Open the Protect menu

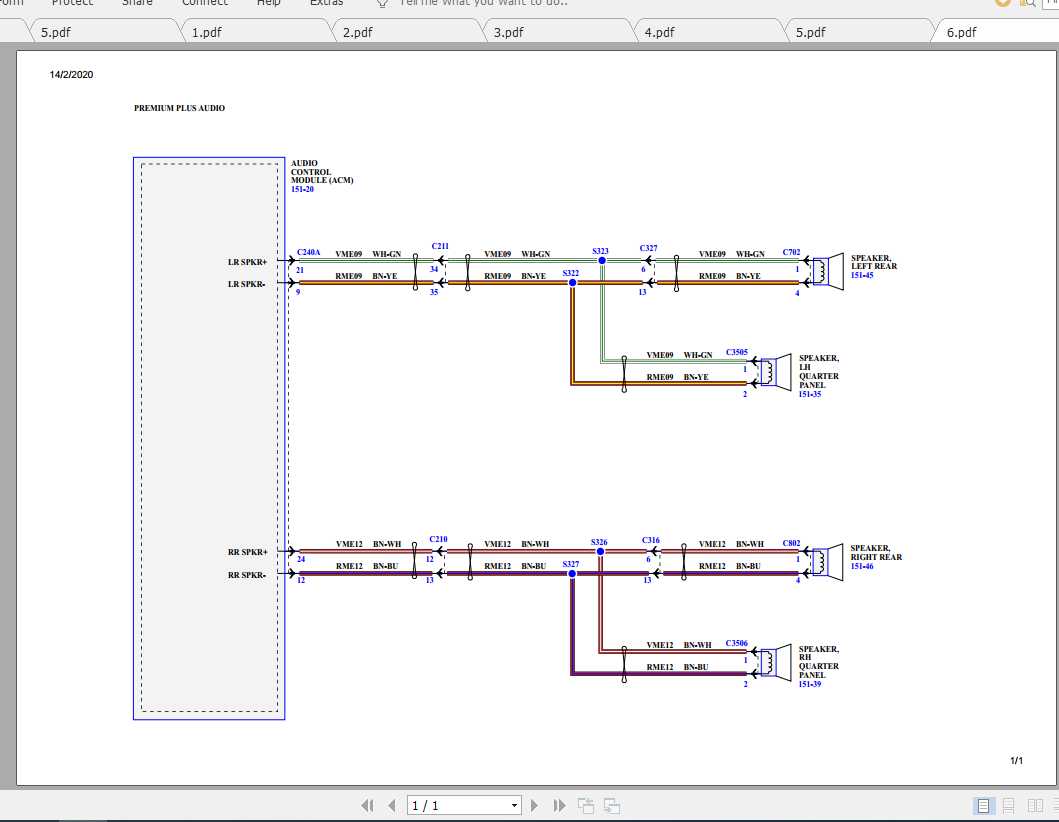tap(72, 4)
